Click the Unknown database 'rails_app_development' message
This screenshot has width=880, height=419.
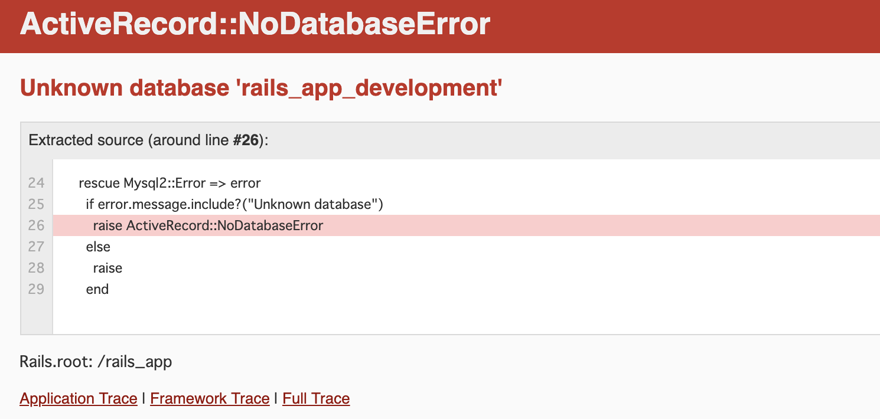coord(260,88)
